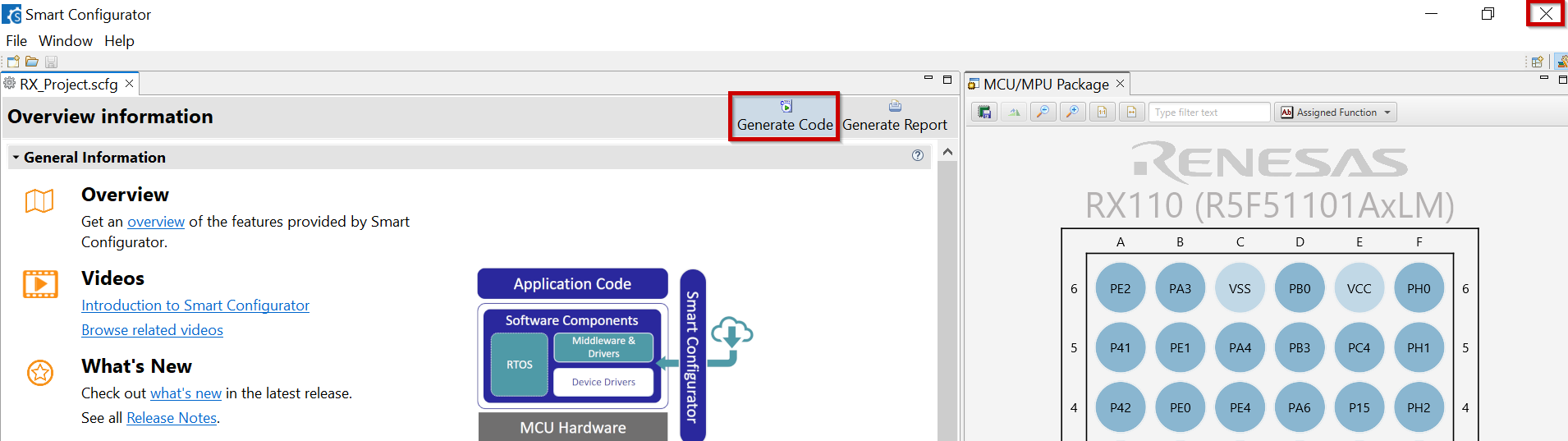Select pin PE2 on the package
Viewport: 1568px width, 441px height.
click(1120, 288)
